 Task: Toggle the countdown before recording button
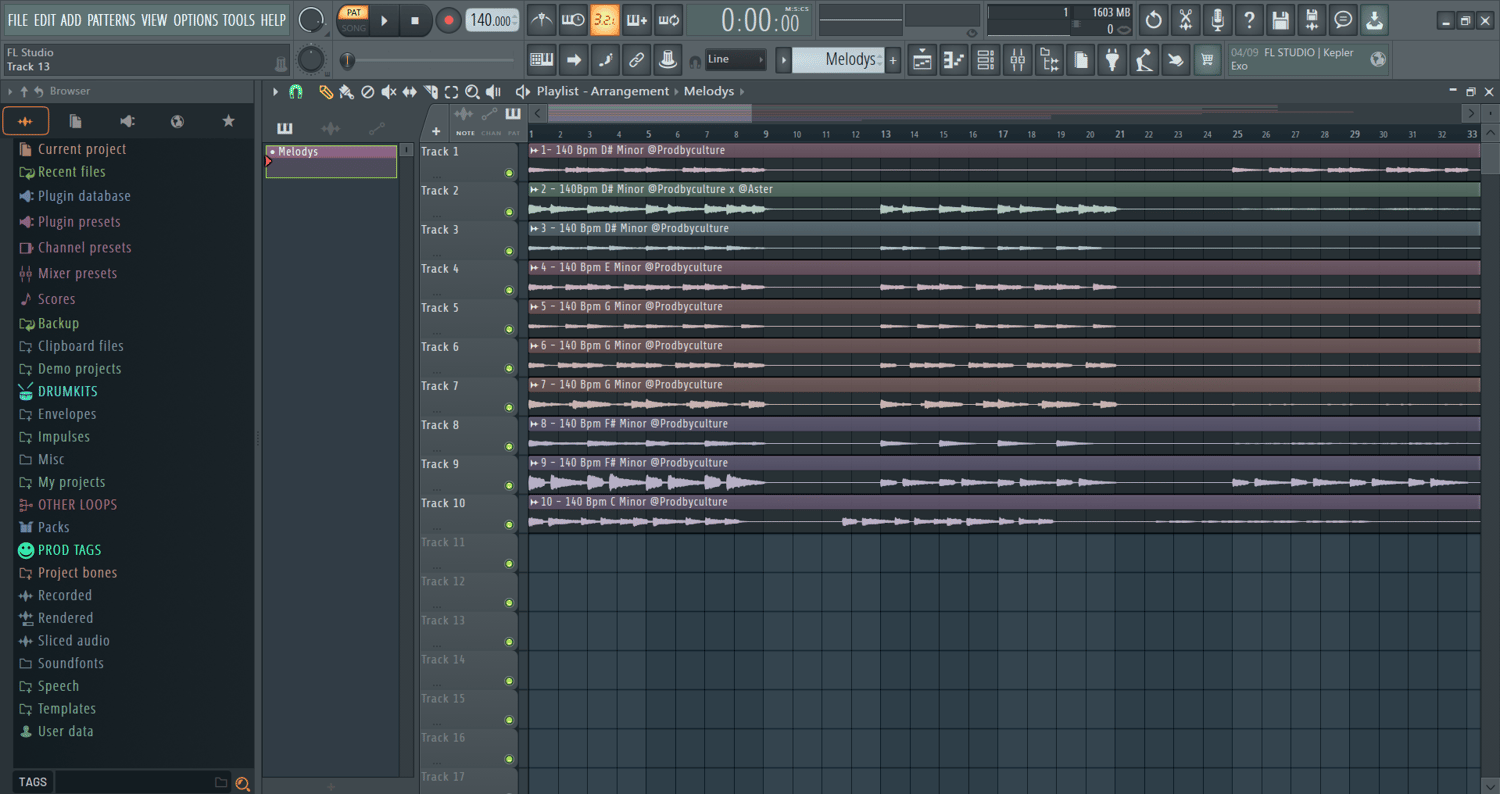(x=604, y=19)
